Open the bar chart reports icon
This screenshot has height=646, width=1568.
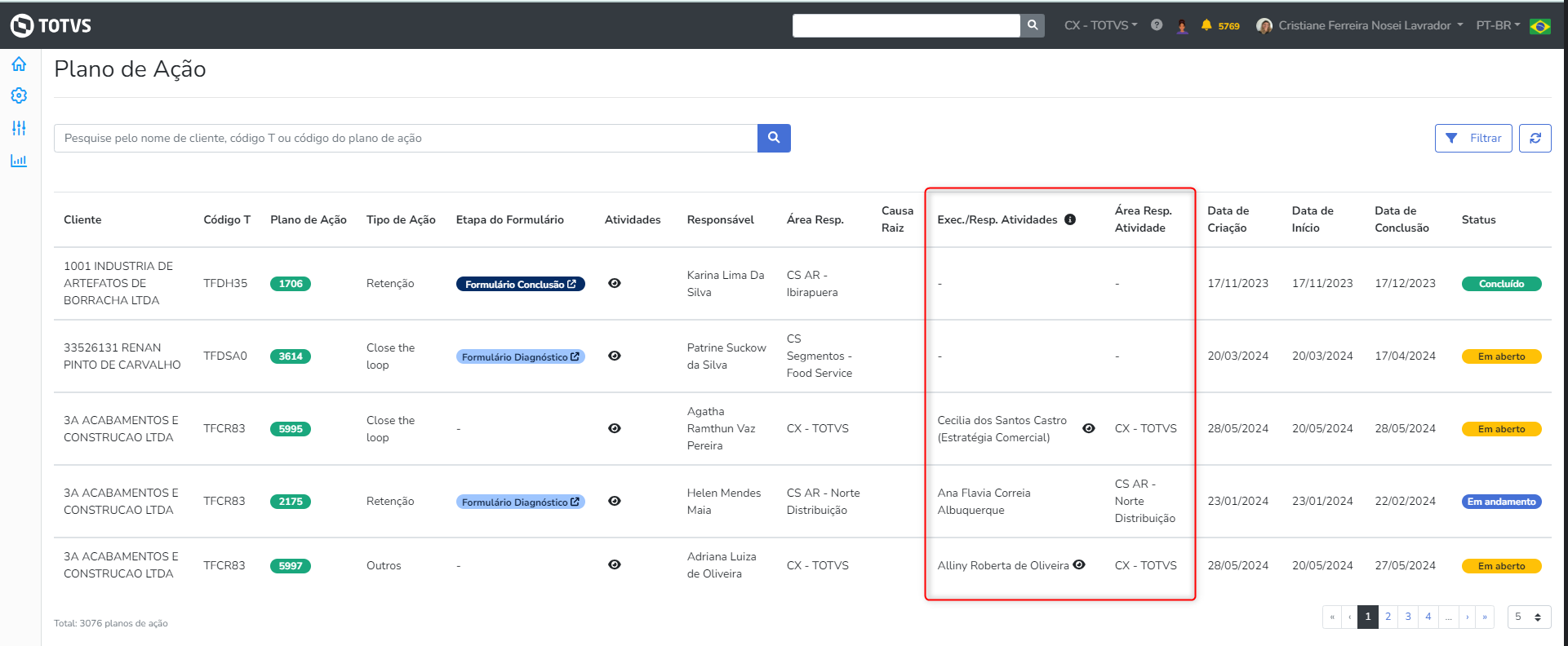coord(19,161)
